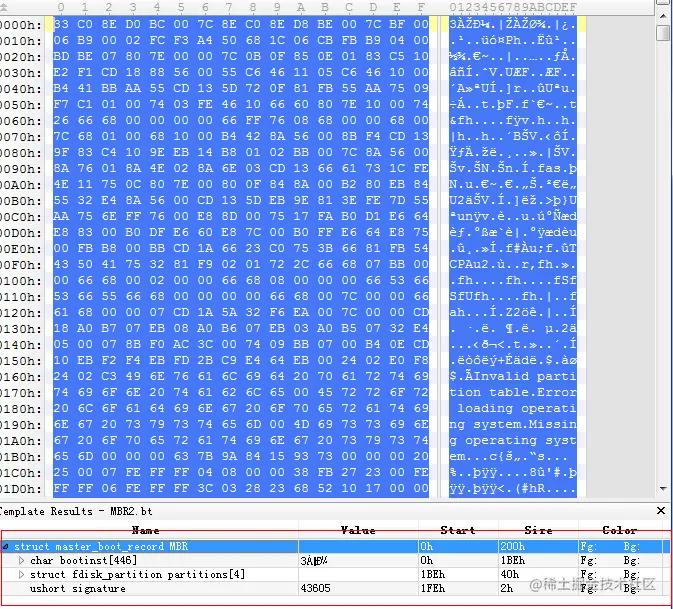Click the 40h size of partitions

[x=509, y=575]
